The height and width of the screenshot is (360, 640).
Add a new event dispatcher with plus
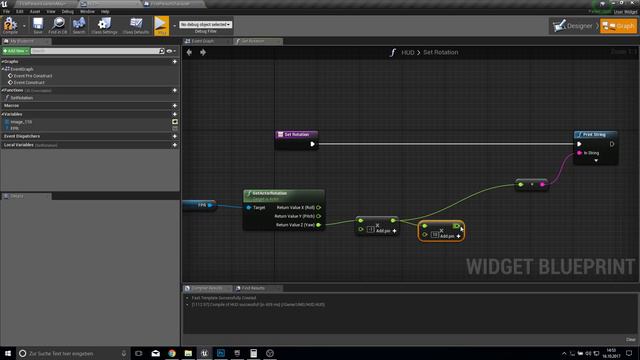175,136
